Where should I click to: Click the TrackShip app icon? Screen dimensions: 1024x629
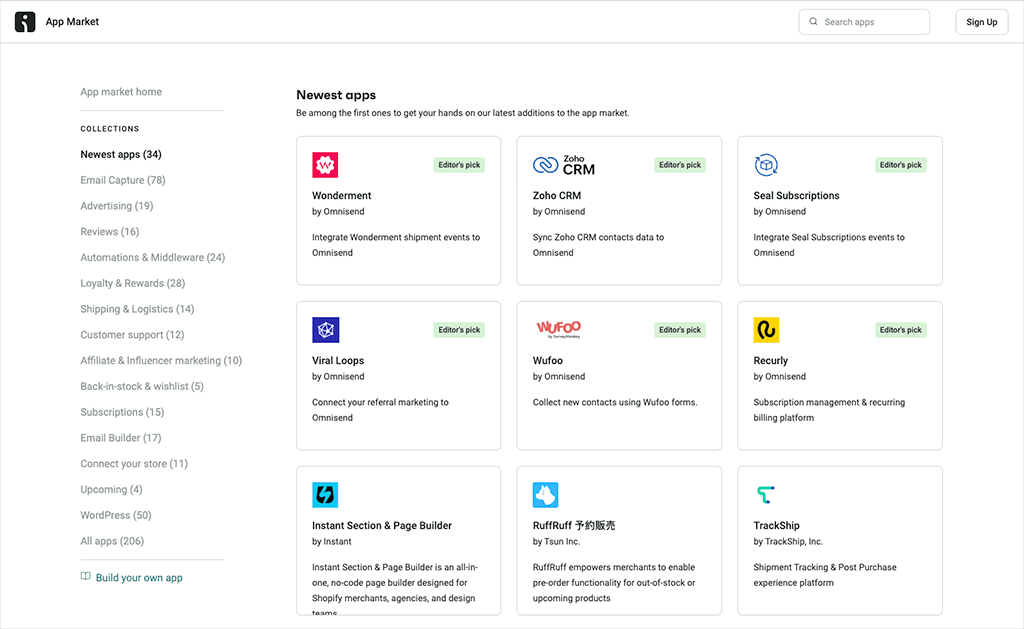point(766,494)
